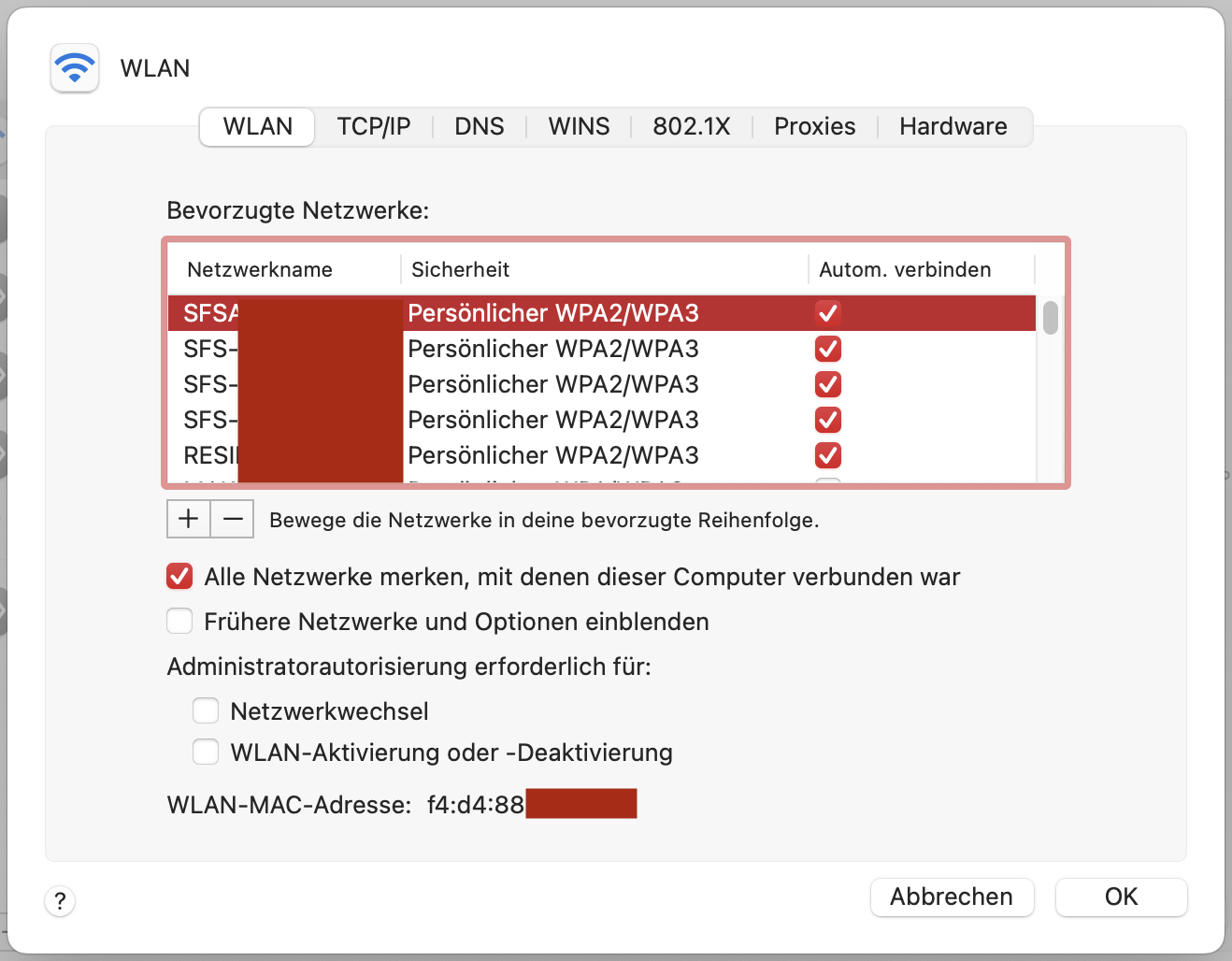Click the plus icon to add a network
1232x961 pixels.
188,519
